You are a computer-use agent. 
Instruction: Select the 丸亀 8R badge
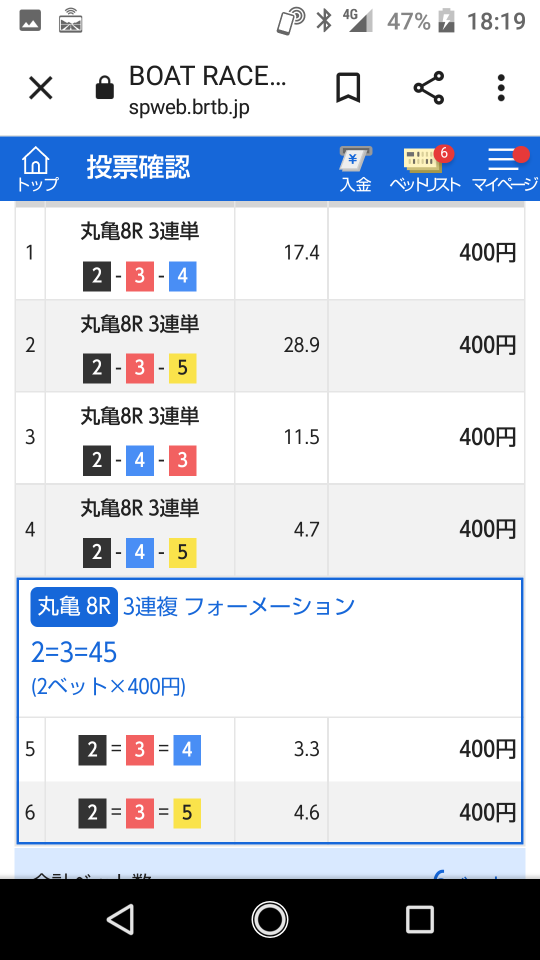point(74,607)
